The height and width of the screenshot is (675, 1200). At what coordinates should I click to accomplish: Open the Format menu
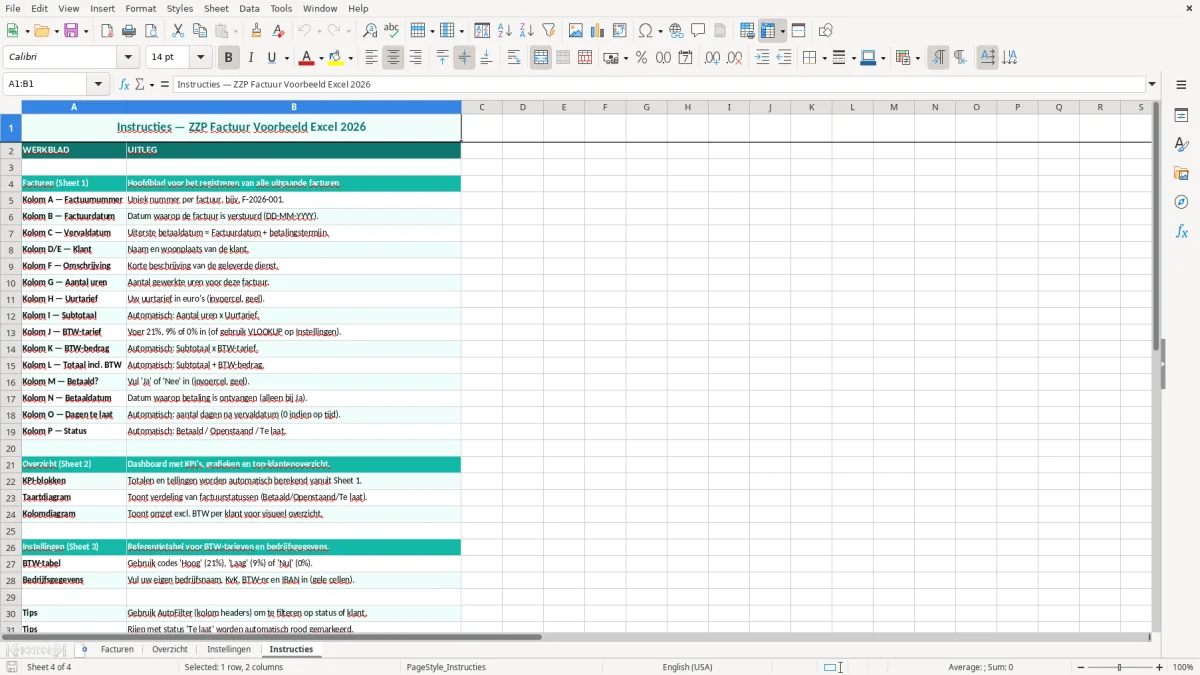pyautogui.click(x=140, y=8)
